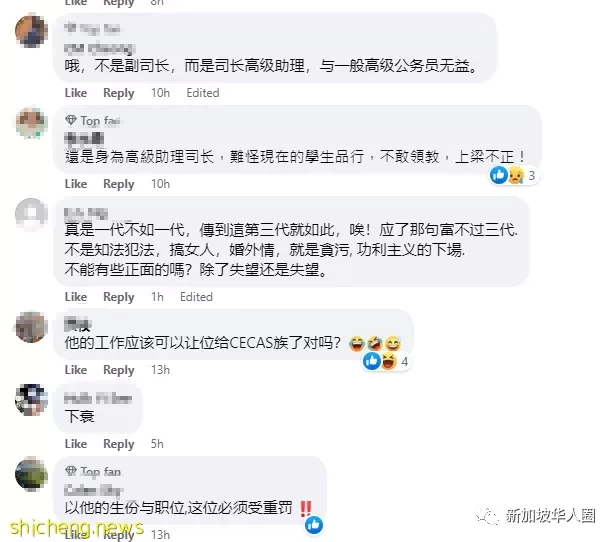Screen dimensions: 615x542
Task: Open the profile avatar of the 下衰 commenter
Action: (x=31, y=400)
